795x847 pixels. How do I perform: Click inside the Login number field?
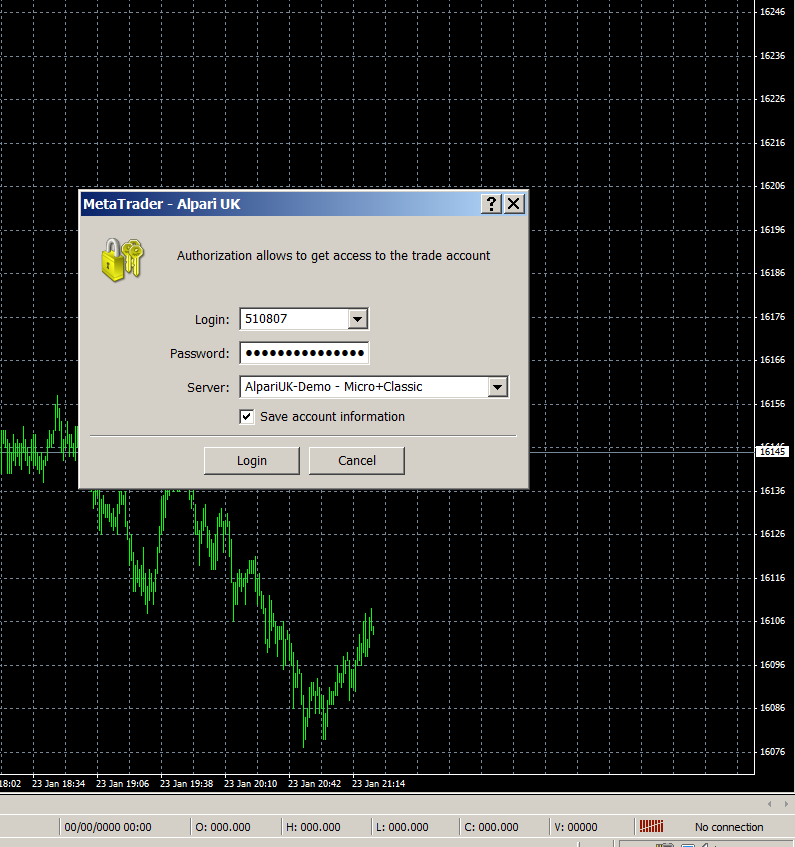(x=294, y=319)
